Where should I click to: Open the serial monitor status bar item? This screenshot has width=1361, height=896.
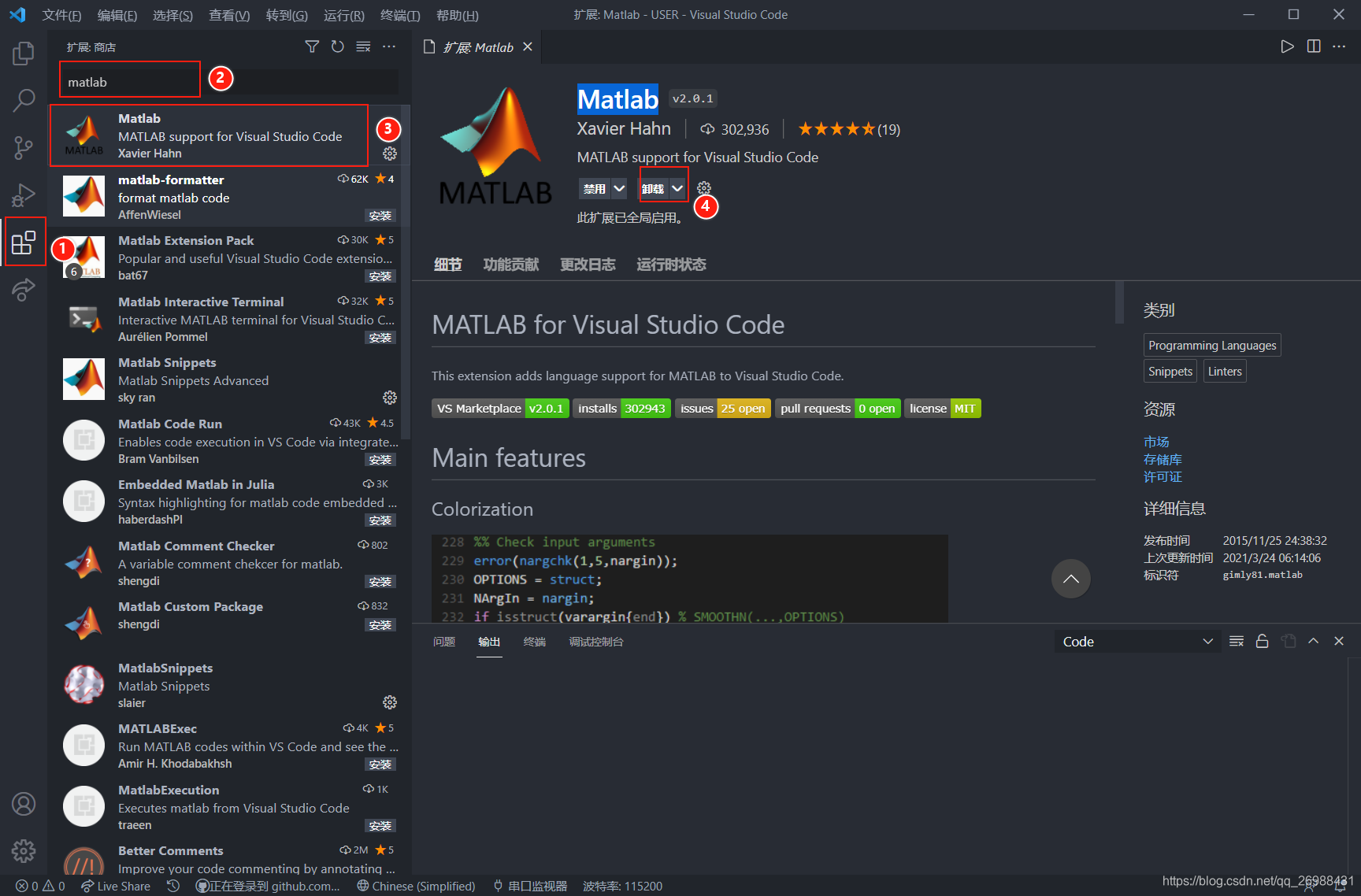click(x=530, y=886)
